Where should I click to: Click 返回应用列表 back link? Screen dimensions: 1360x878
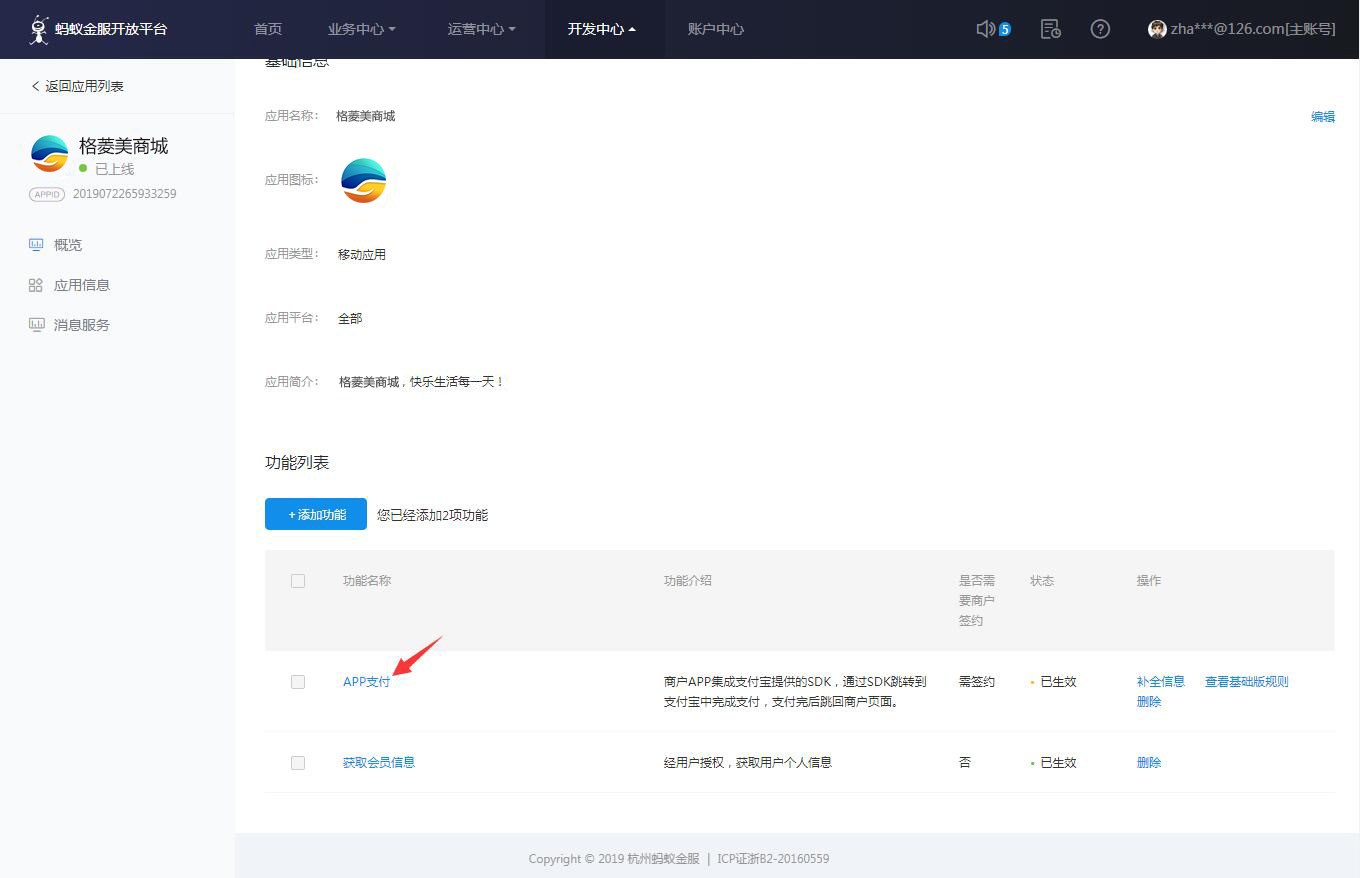[x=78, y=86]
